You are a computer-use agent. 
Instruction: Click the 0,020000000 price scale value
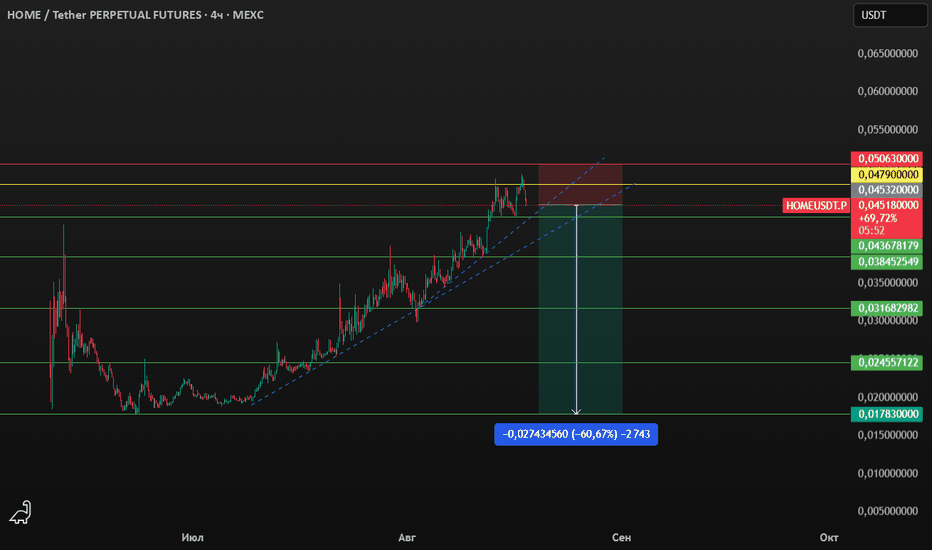click(x=887, y=397)
